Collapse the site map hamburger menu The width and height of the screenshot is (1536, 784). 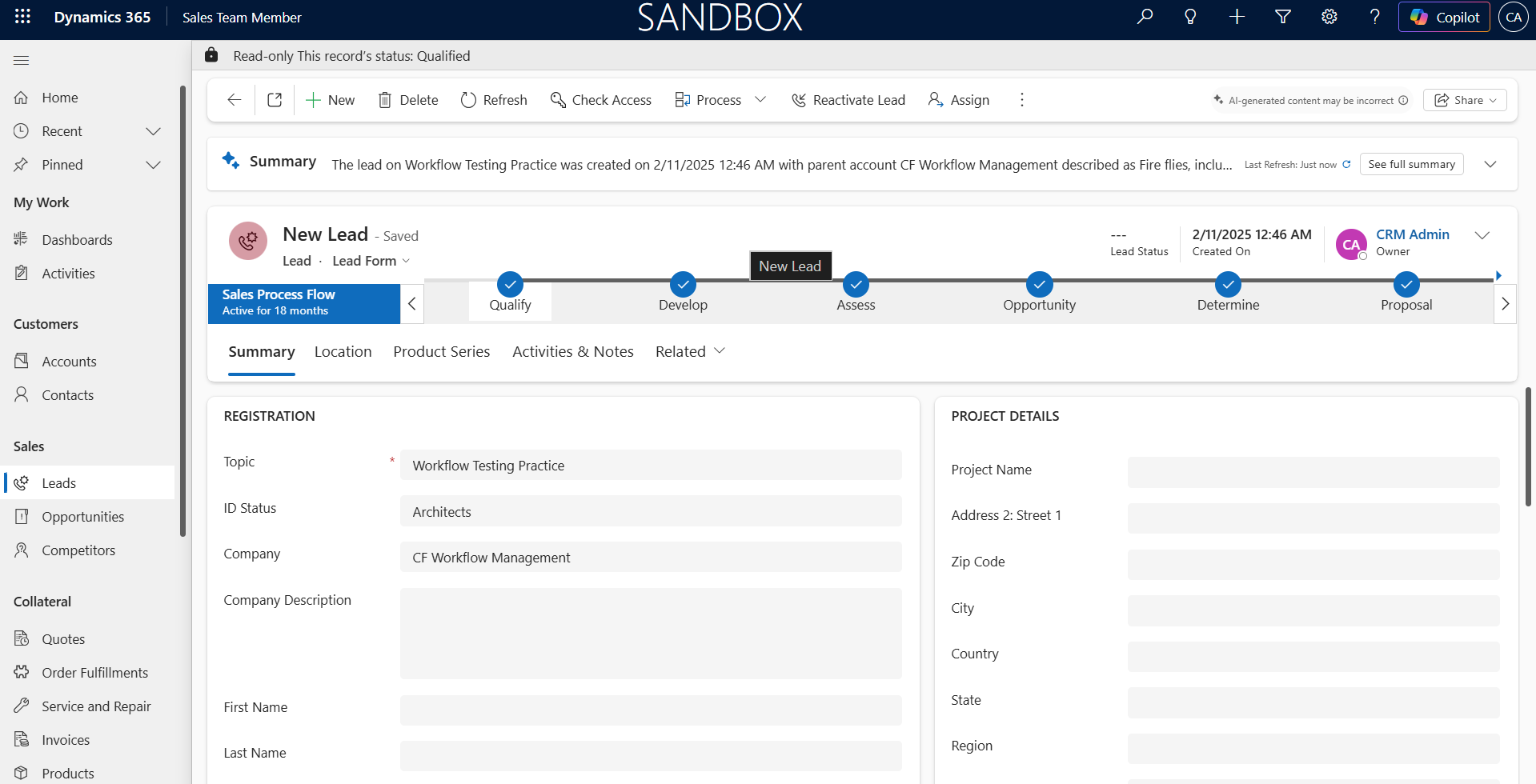[22, 60]
